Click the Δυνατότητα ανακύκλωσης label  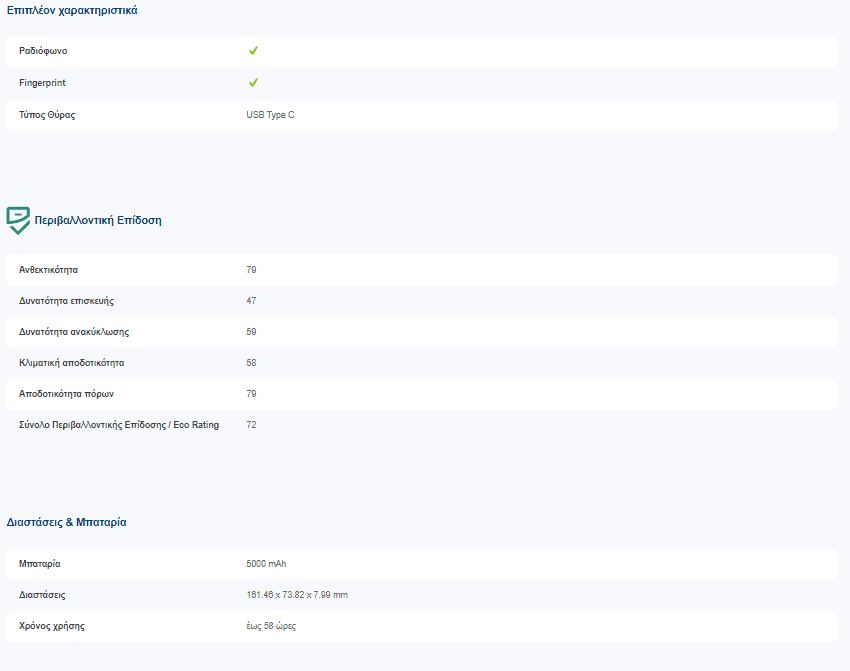(74, 332)
